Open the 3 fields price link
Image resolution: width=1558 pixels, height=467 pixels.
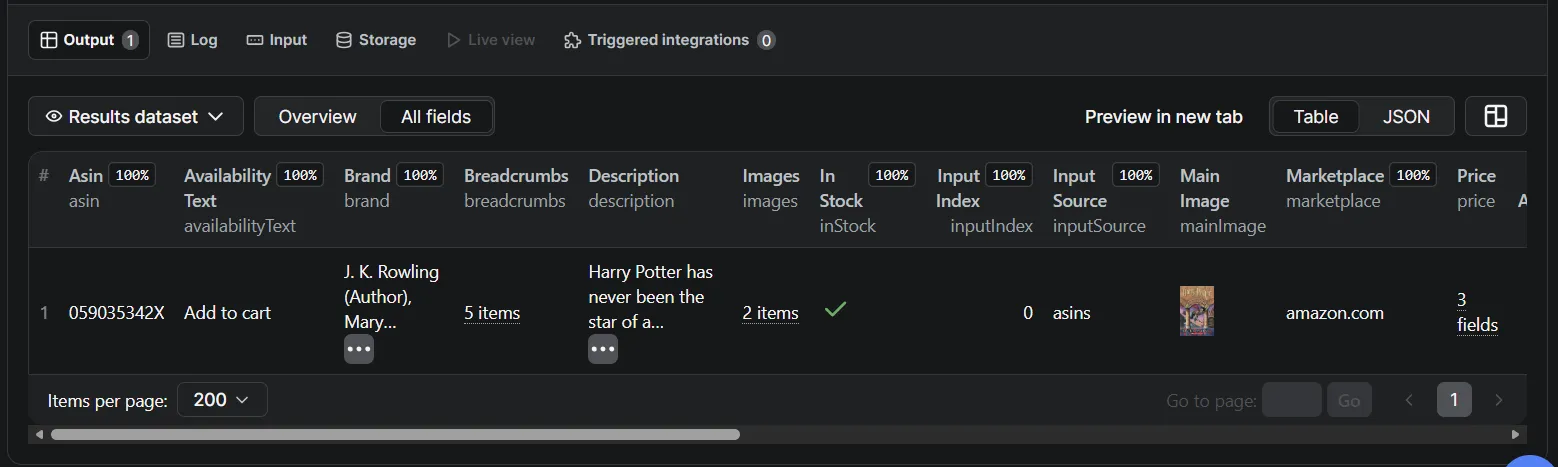click(x=1477, y=312)
